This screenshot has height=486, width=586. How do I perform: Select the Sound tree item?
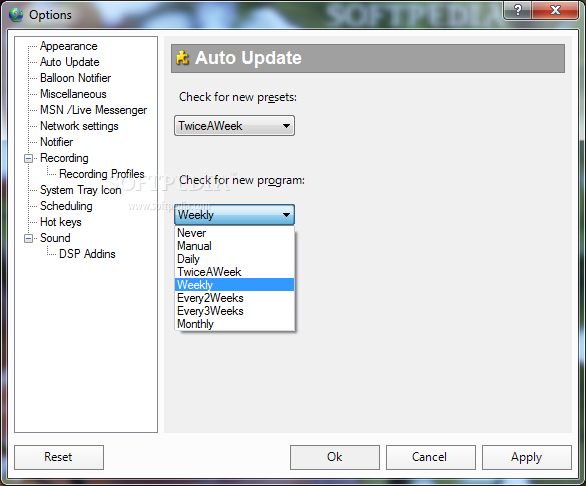tap(55, 238)
